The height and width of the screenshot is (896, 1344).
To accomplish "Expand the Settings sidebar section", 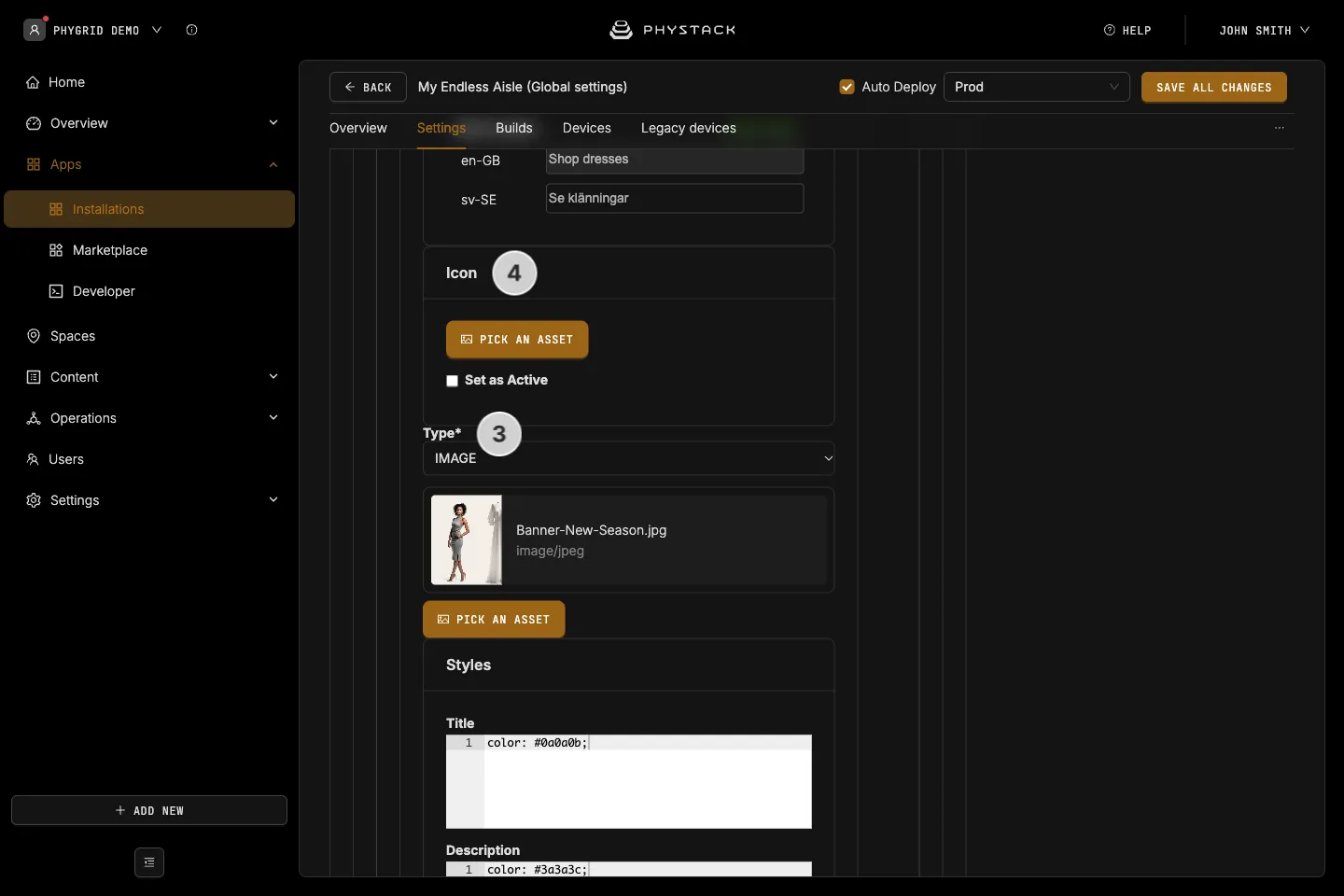I will pyautogui.click(x=273, y=500).
